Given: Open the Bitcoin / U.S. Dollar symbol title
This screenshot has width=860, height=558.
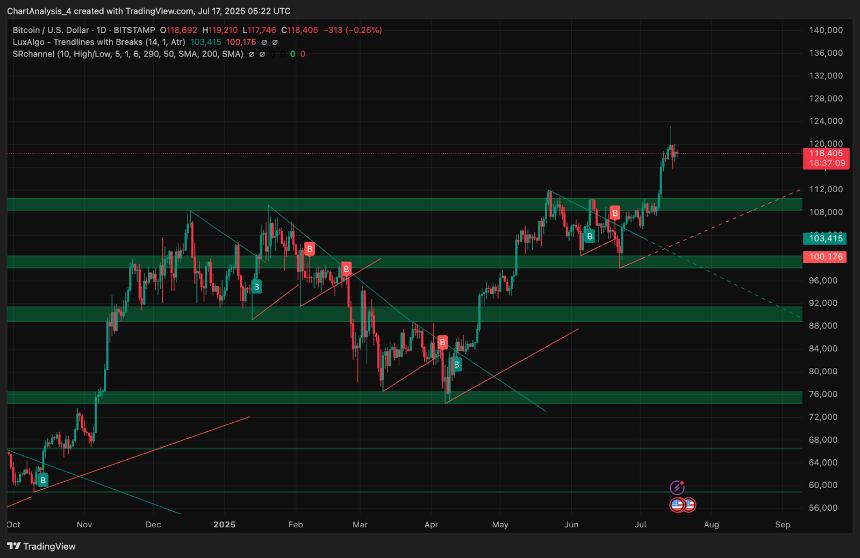Looking at the screenshot, I should coord(60,30).
